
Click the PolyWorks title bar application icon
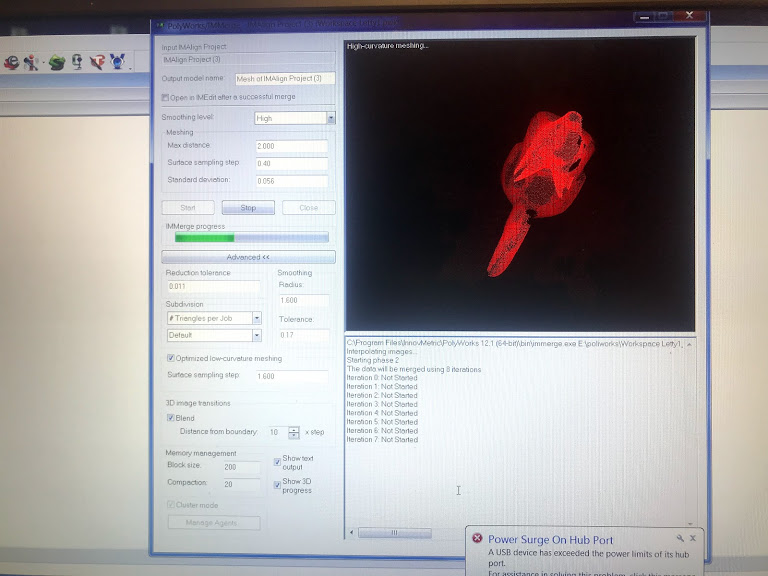[x=160, y=25]
